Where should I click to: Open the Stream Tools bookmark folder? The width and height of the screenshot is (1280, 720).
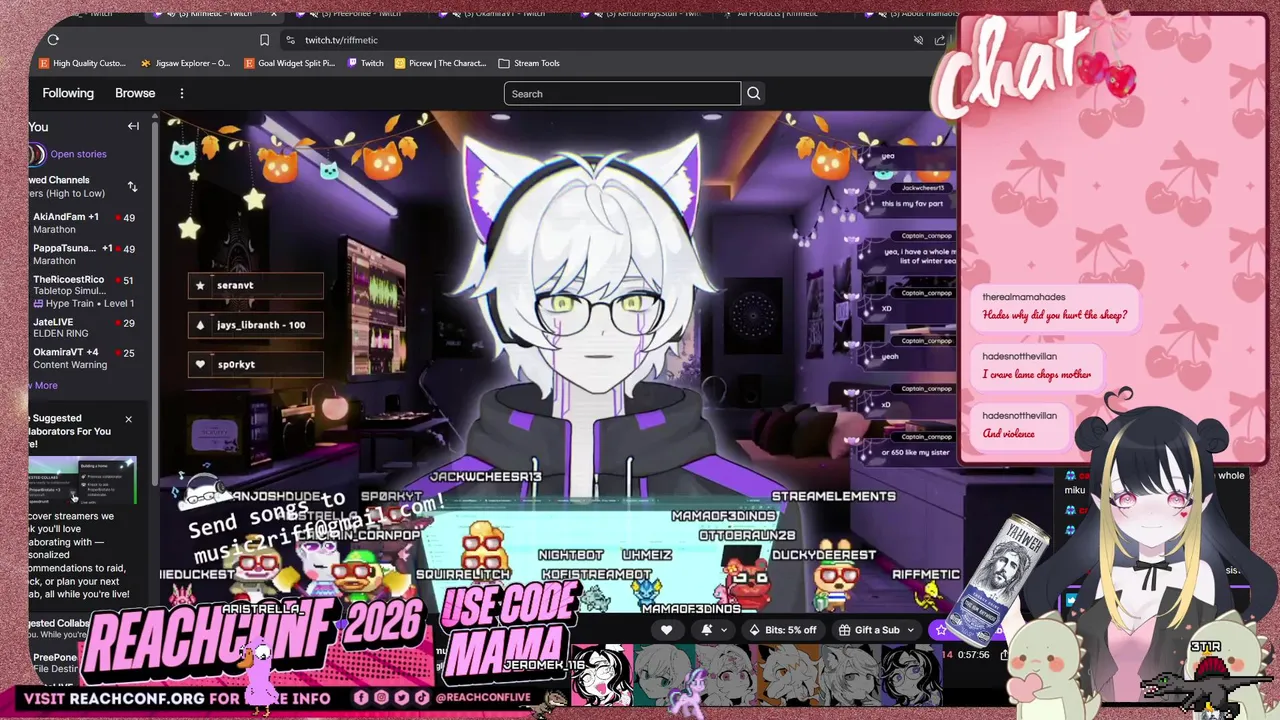529,63
